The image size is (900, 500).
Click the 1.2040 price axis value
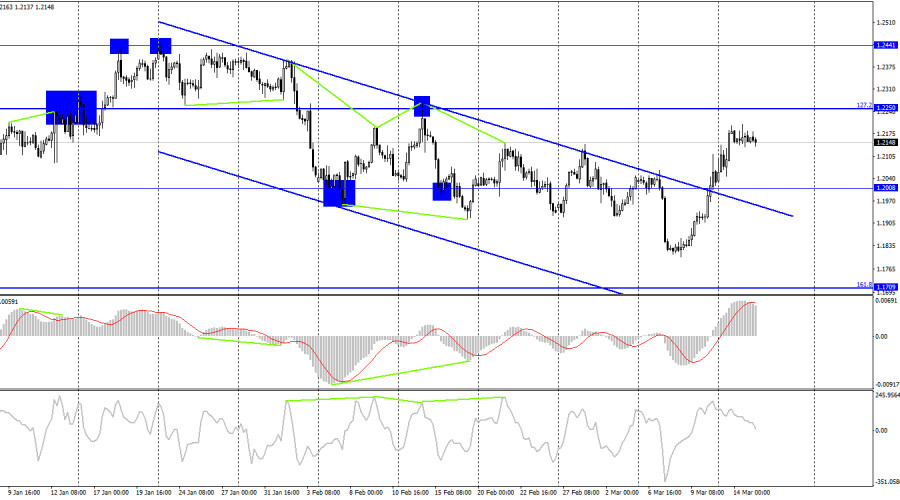(886, 179)
